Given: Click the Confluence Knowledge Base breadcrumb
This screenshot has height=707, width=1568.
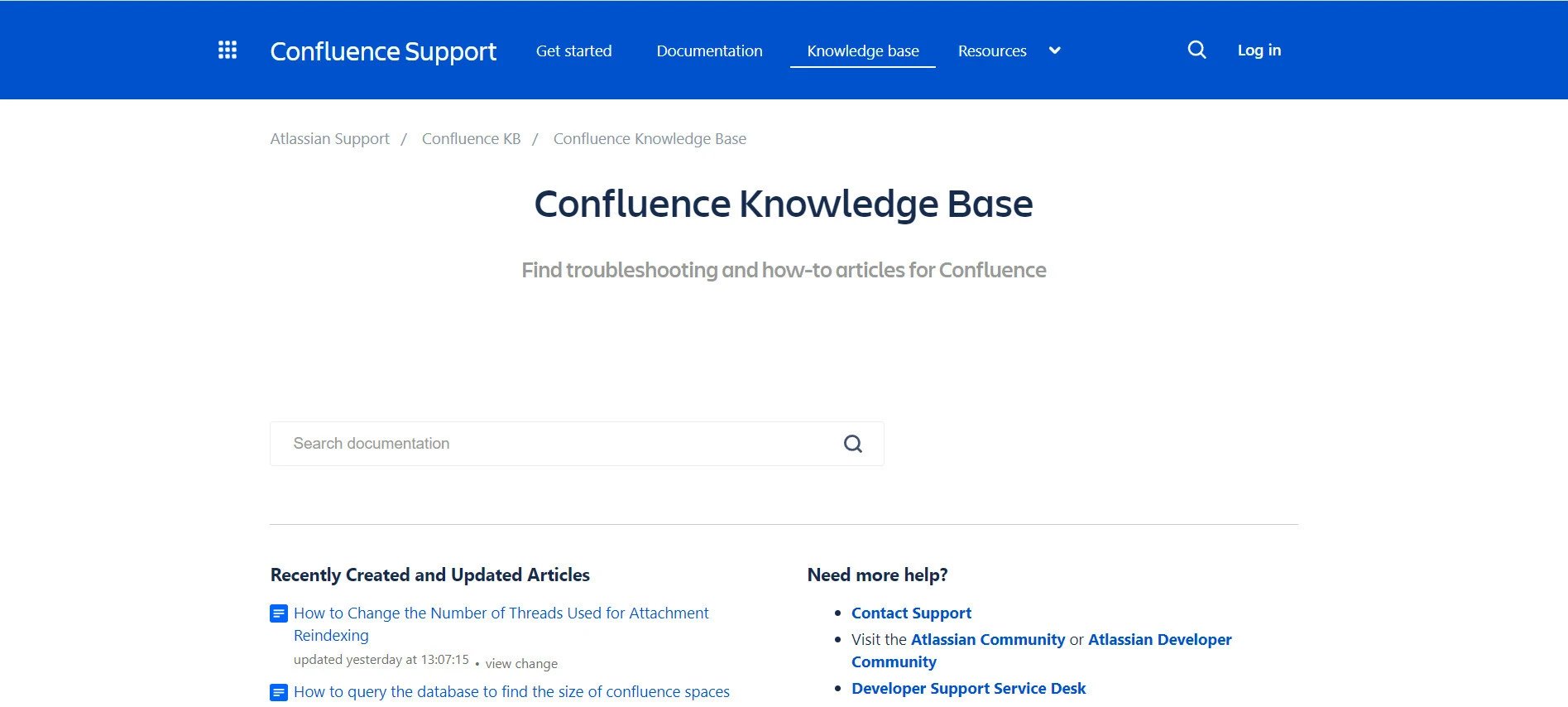Looking at the screenshot, I should coord(650,139).
